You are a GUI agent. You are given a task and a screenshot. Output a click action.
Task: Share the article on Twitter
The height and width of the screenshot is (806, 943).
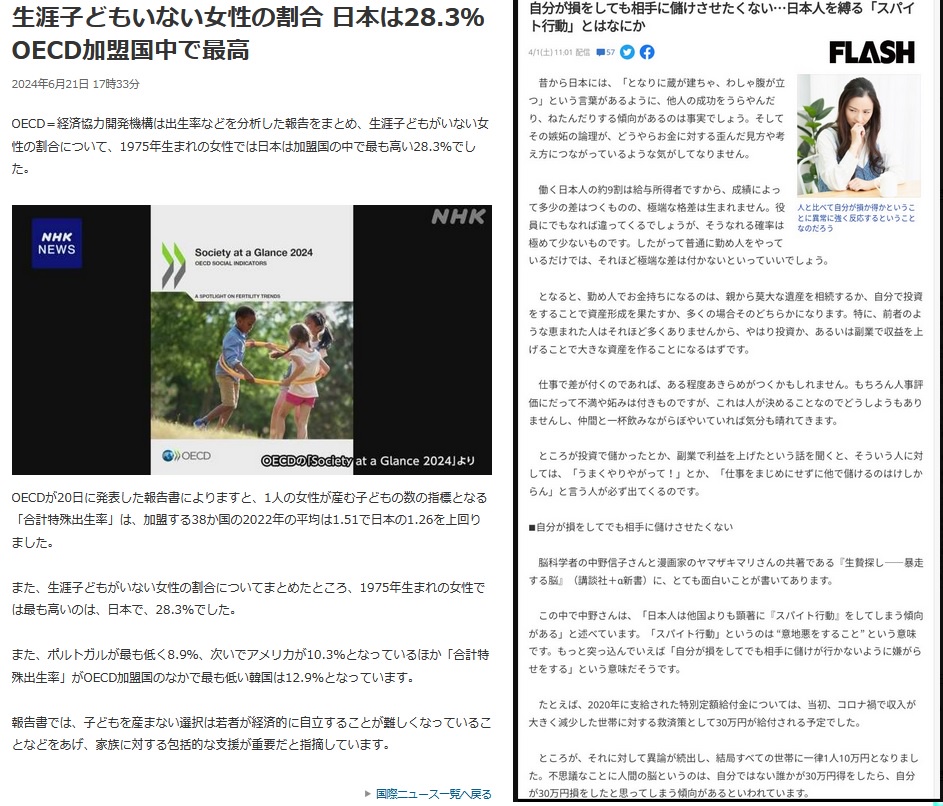pos(627,52)
